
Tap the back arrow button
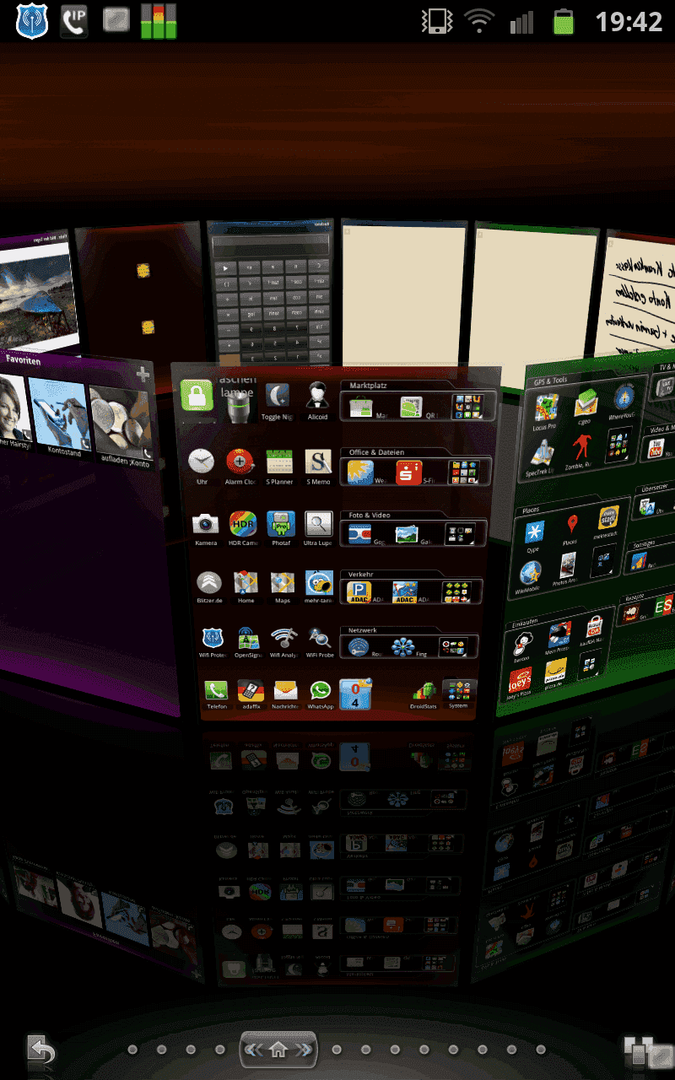(x=41, y=1050)
